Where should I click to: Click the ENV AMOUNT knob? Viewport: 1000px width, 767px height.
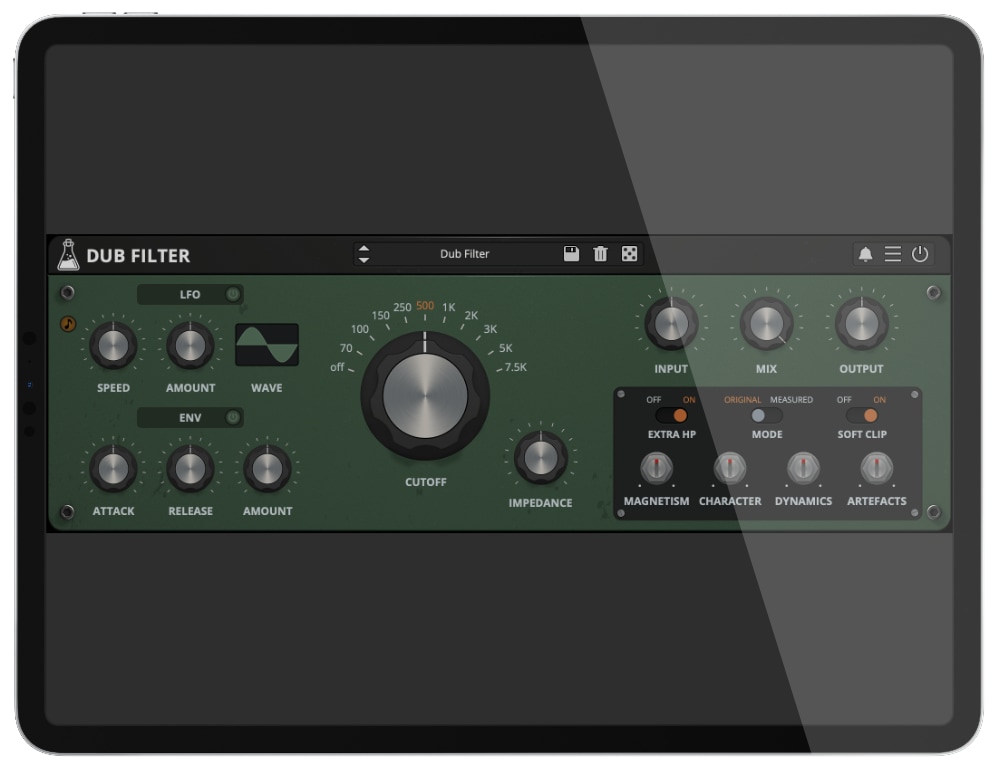pyautogui.click(x=267, y=469)
